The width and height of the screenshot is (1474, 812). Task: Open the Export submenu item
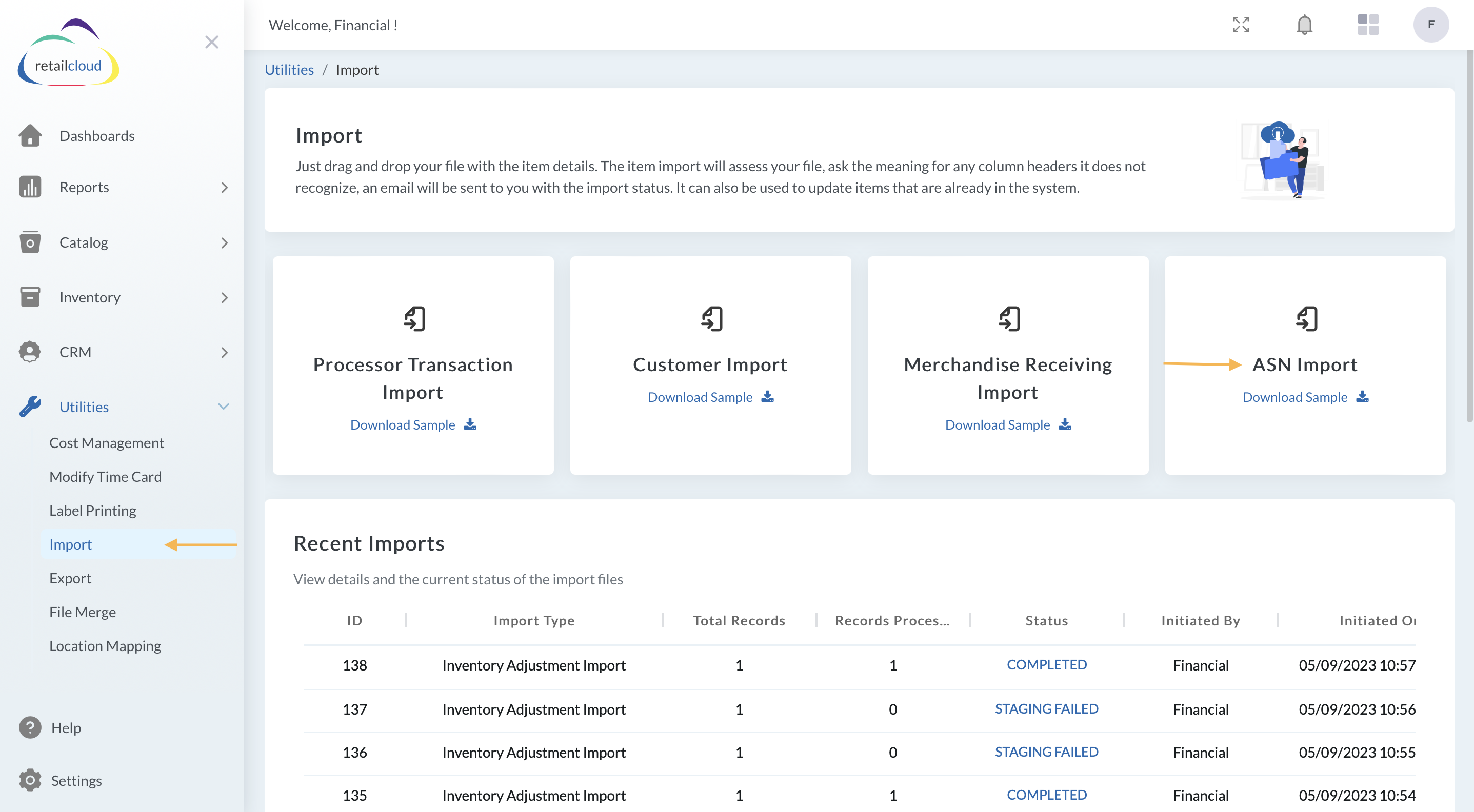pos(70,578)
